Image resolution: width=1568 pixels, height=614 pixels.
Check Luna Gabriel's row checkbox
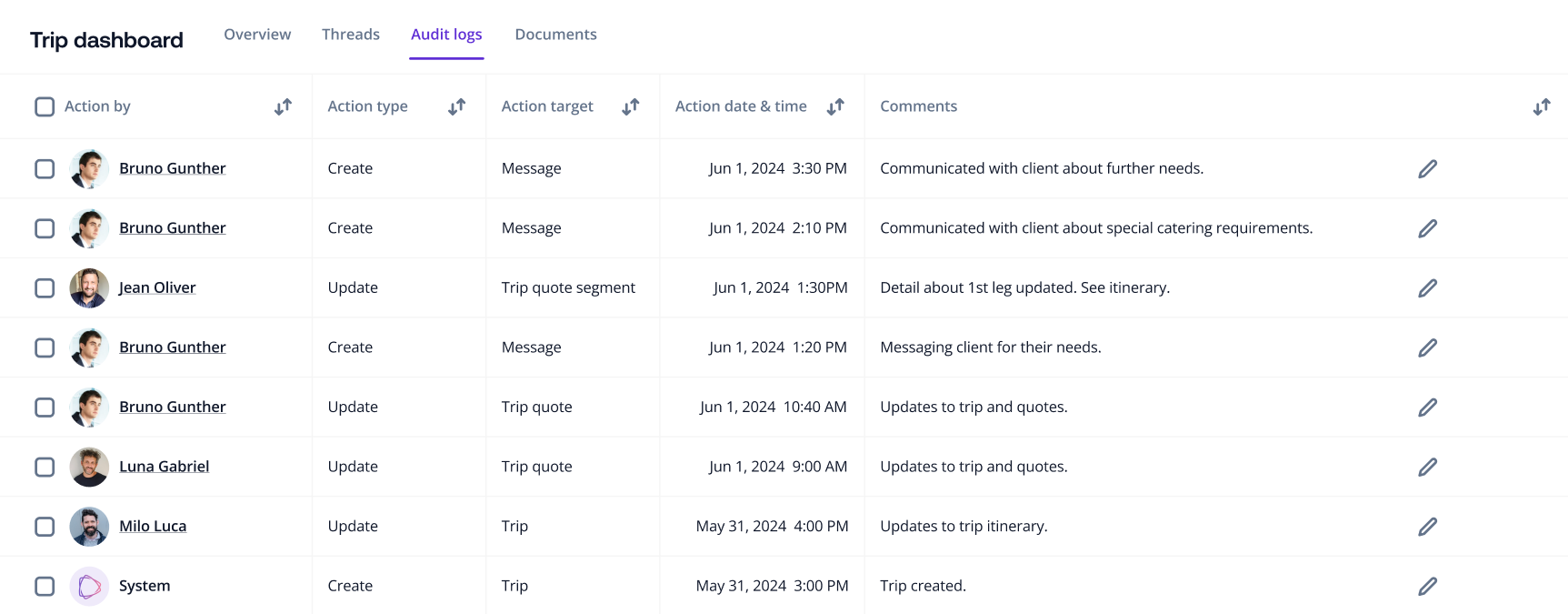coord(45,467)
